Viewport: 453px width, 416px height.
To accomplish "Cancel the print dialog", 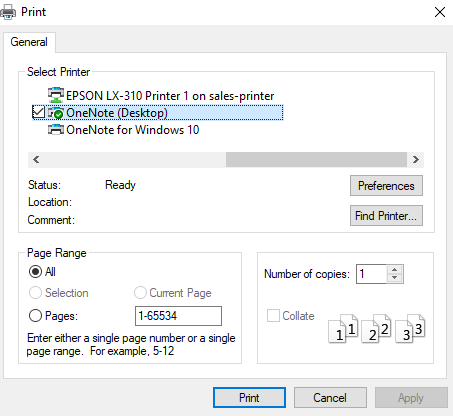I will [x=330, y=398].
